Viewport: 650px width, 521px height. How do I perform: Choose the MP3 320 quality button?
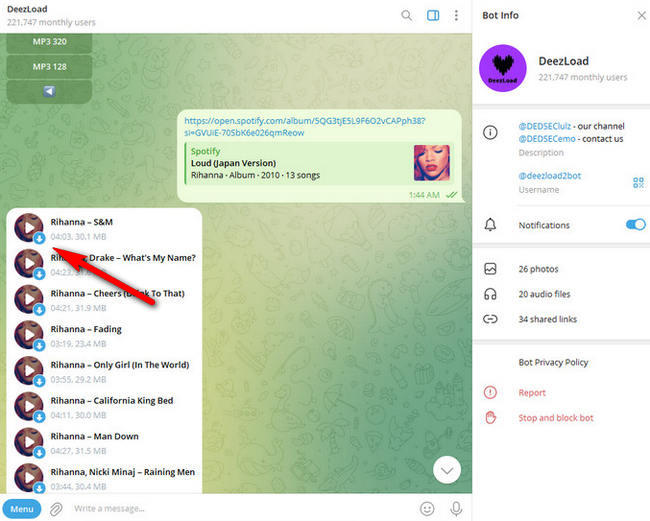[49, 42]
